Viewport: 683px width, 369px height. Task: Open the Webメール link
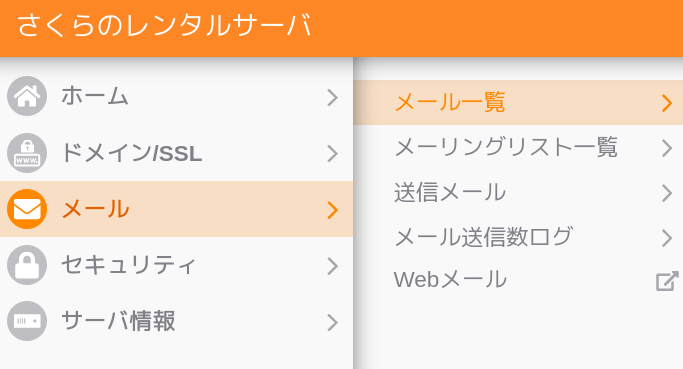click(x=518, y=280)
